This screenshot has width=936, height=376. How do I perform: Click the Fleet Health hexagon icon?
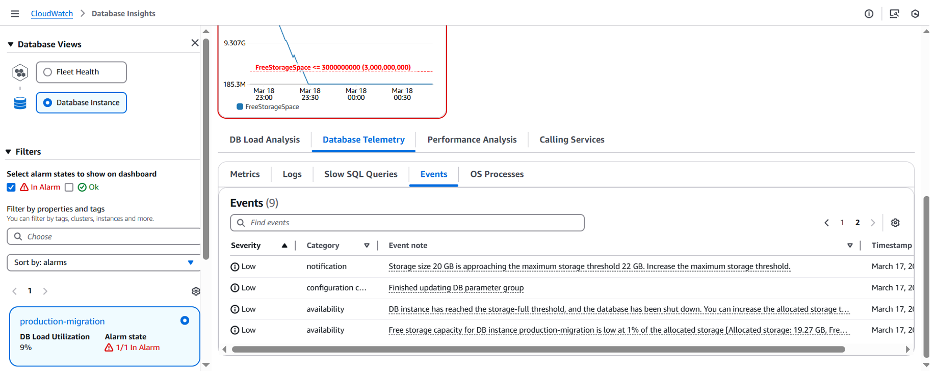coord(20,72)
